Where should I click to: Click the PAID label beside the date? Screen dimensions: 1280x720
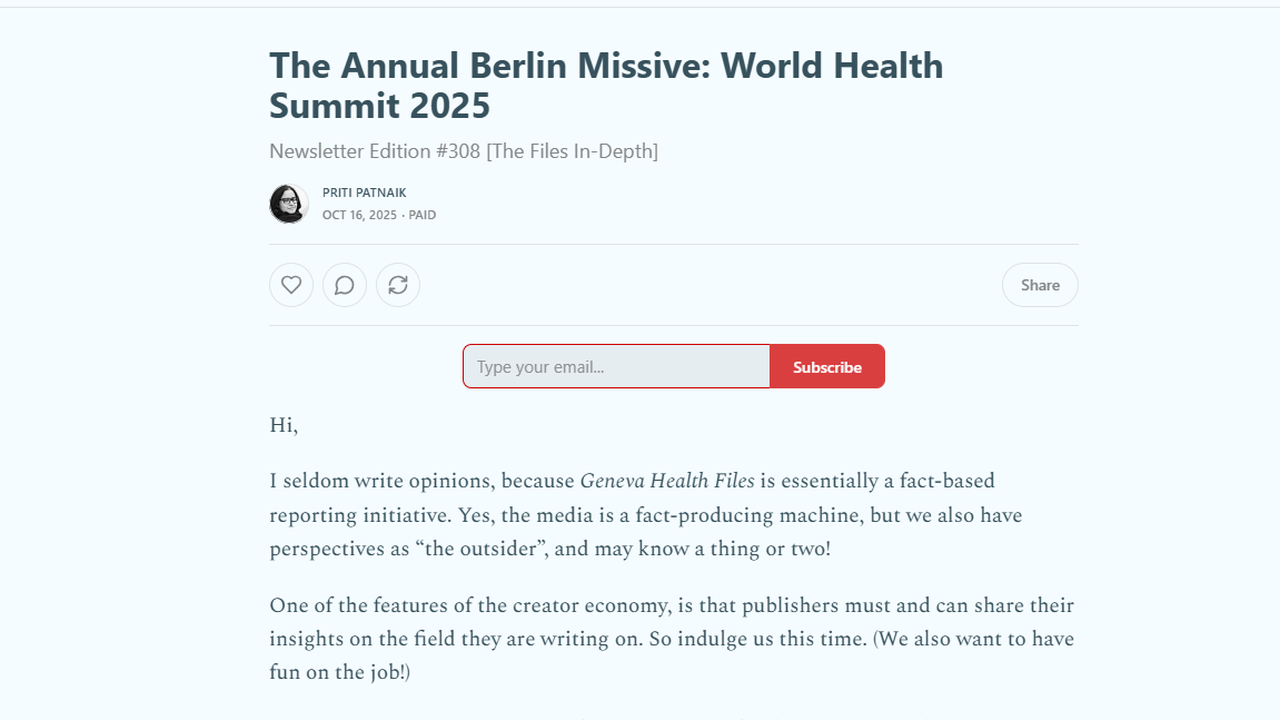(422, 215)
